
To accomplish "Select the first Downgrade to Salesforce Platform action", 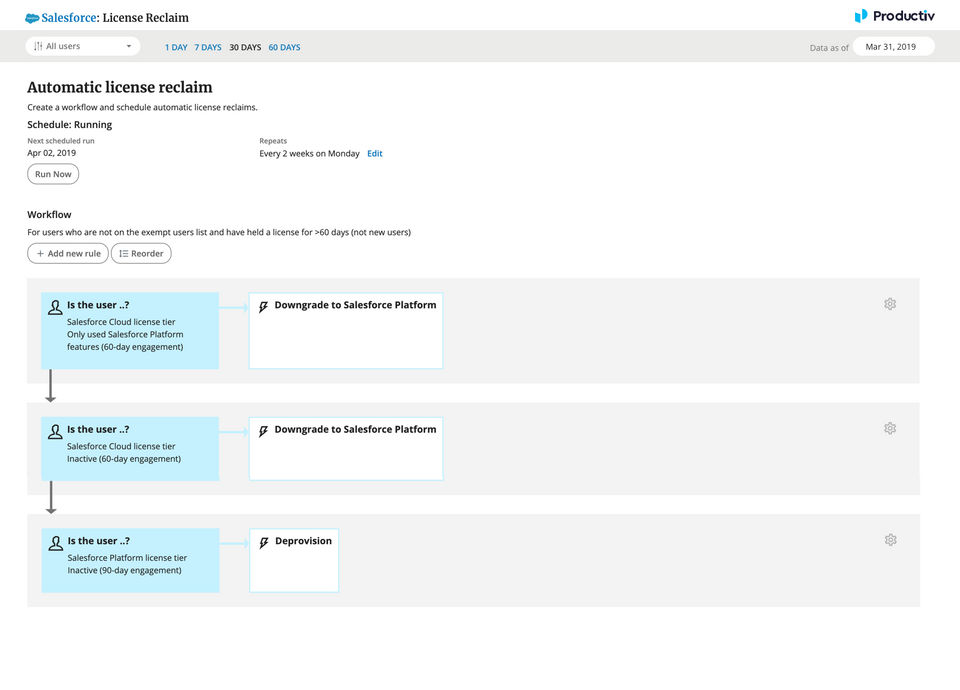I will pyautogui.click(x=345, y=330).
